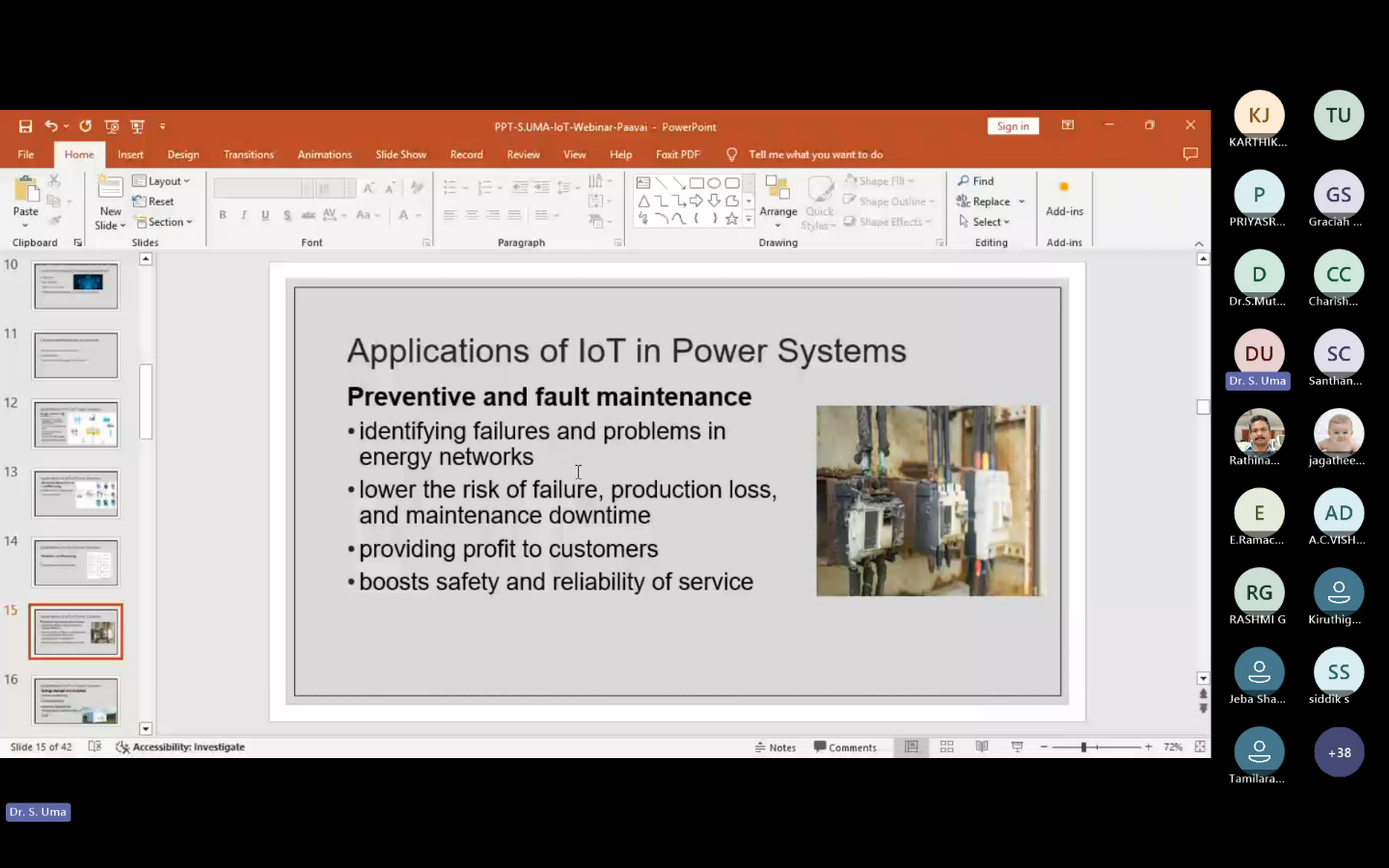Click the Sign in button

click(x=1013, y=126)
